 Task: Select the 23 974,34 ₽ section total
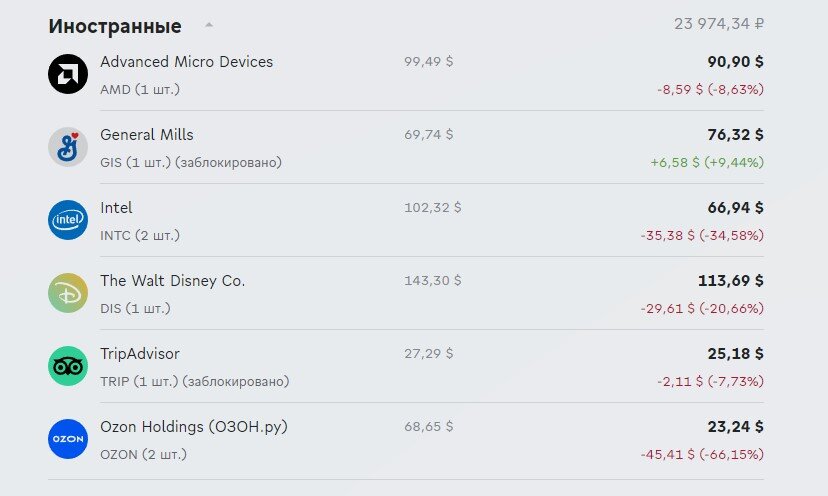(x=719, y=24)
